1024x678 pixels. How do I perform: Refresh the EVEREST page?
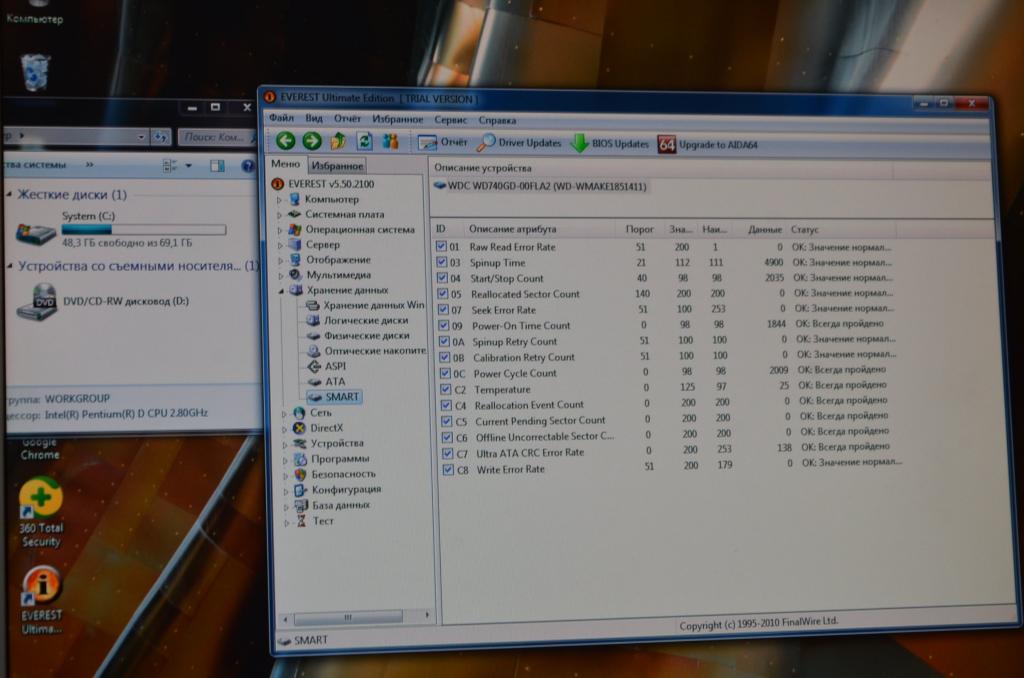tap(364, 141)
